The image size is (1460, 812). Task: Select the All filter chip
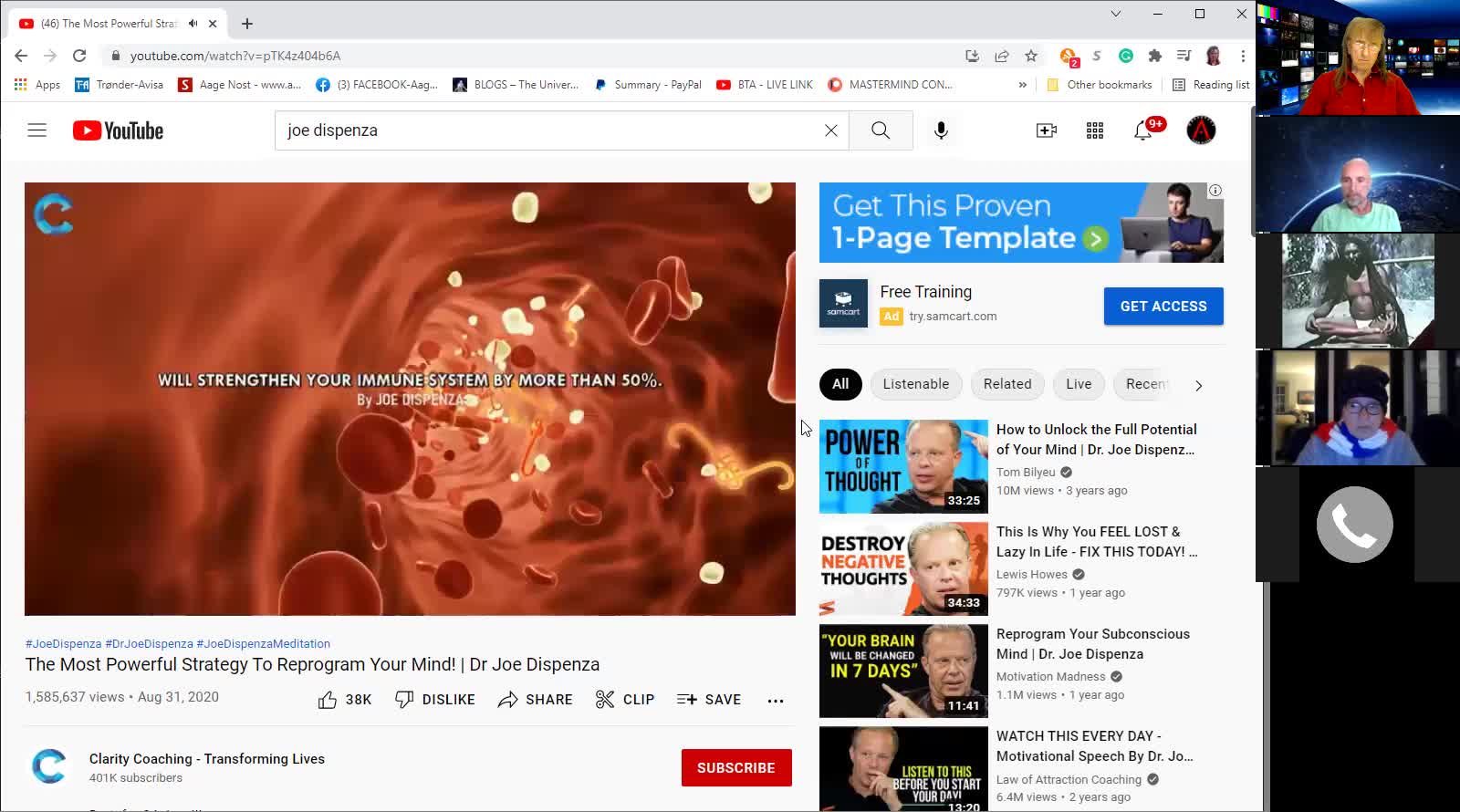(x=840, y=384)
